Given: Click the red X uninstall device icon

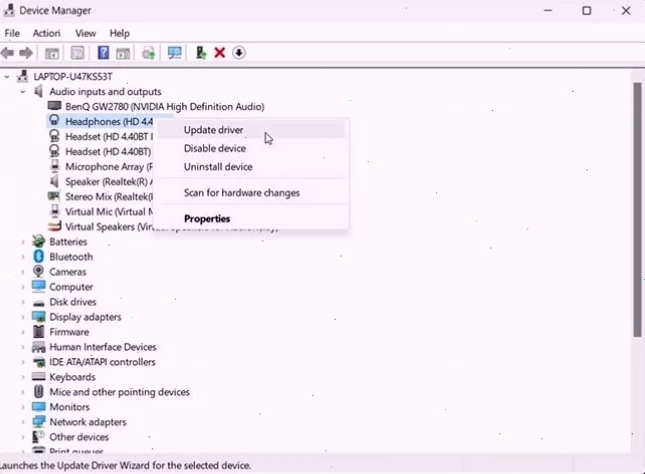Looking at the screenshot, I should (x=220, y=53).
